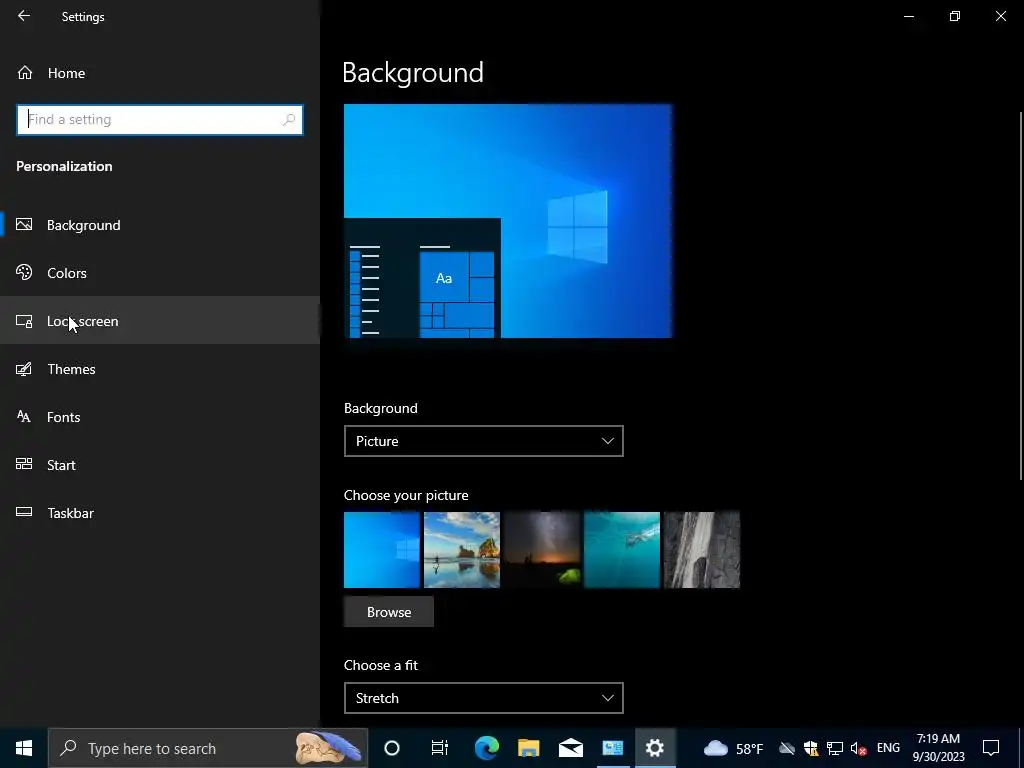
Task: Click the Themes brush icon in sidebar
Action: [x=24, y=369]
